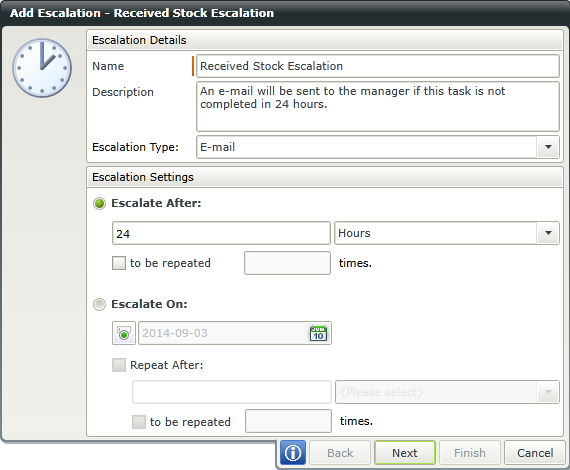The width and height of the screenshot is (570, 470).
Task: Click the Next button
Action: 405,453
